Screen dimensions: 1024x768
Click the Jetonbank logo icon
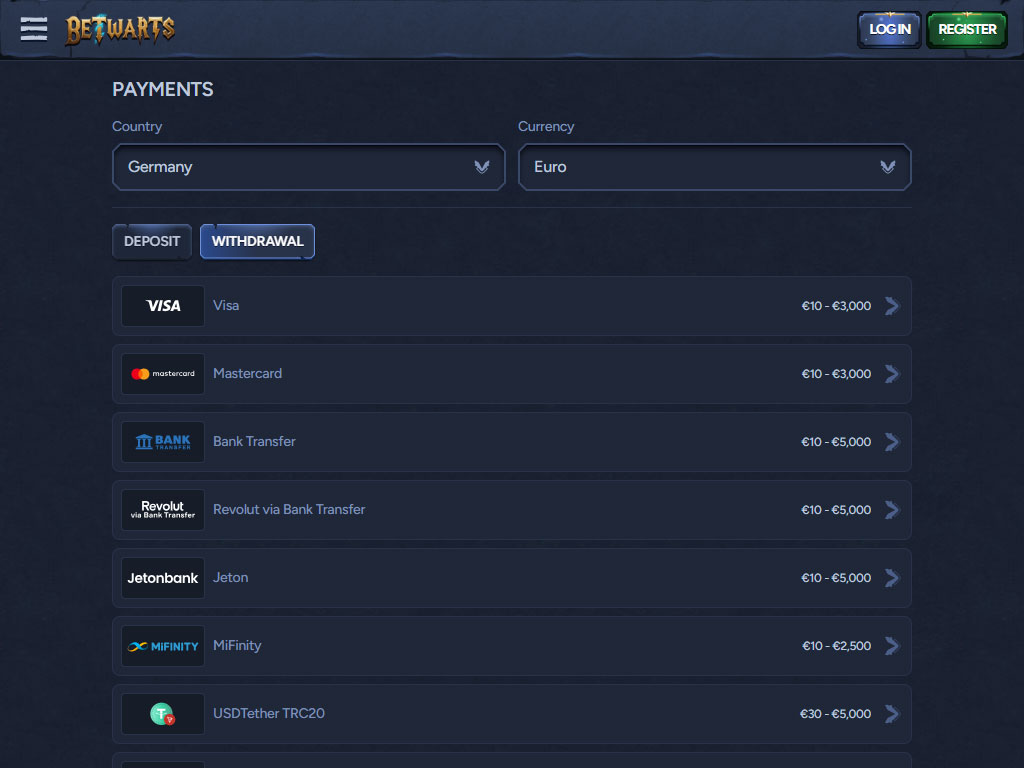click(163, 578)
